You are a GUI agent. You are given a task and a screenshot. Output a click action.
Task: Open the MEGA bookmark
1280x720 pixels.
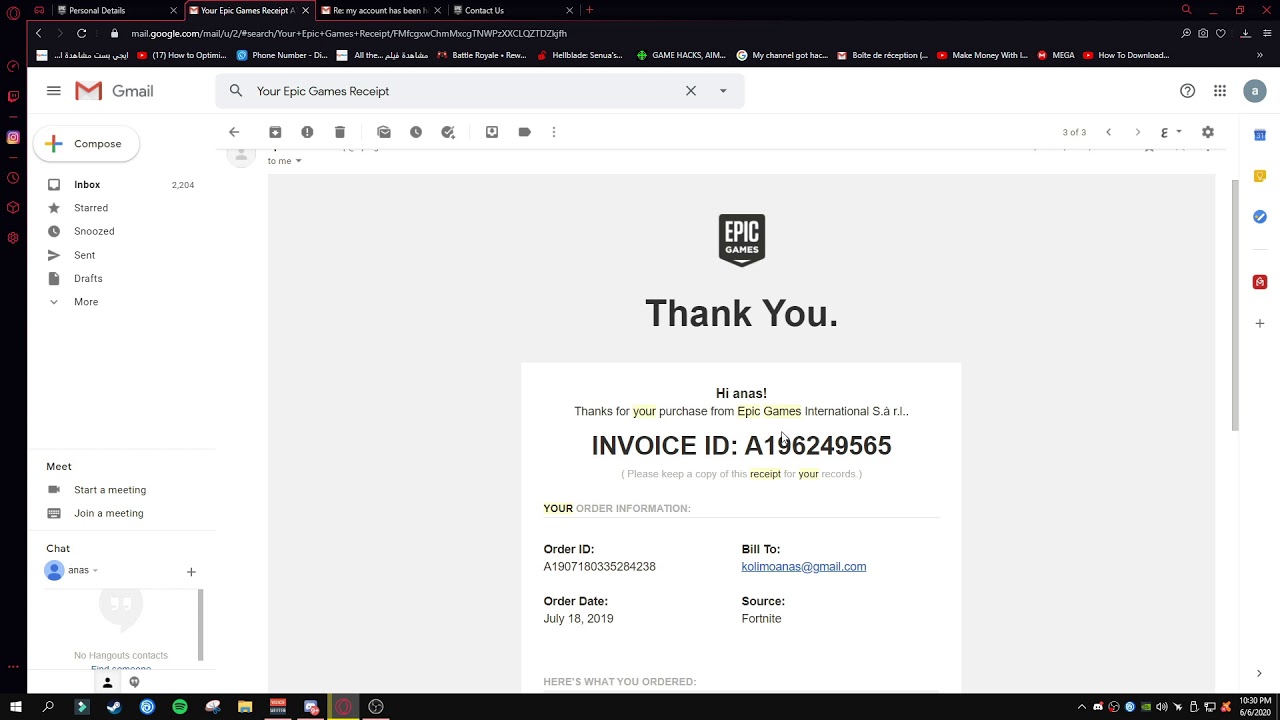point(1056,55)
